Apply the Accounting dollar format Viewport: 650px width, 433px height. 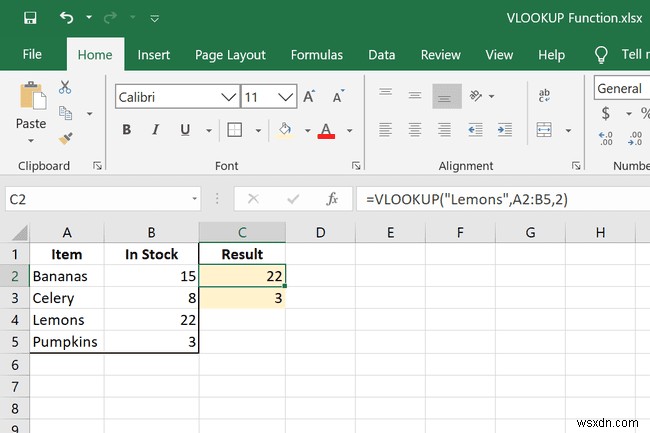[x=606, y=113]
